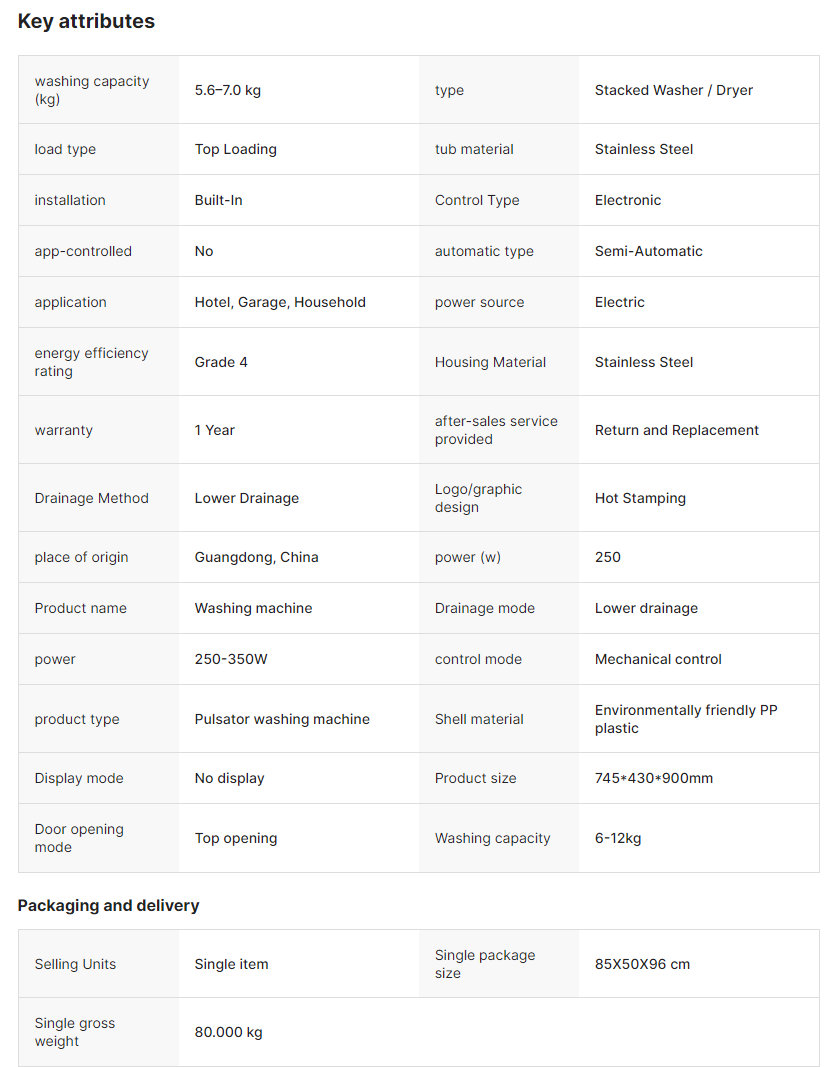Click the Pulsator washing machine value
The image size is (831, 1067).
tap(282, 719)
